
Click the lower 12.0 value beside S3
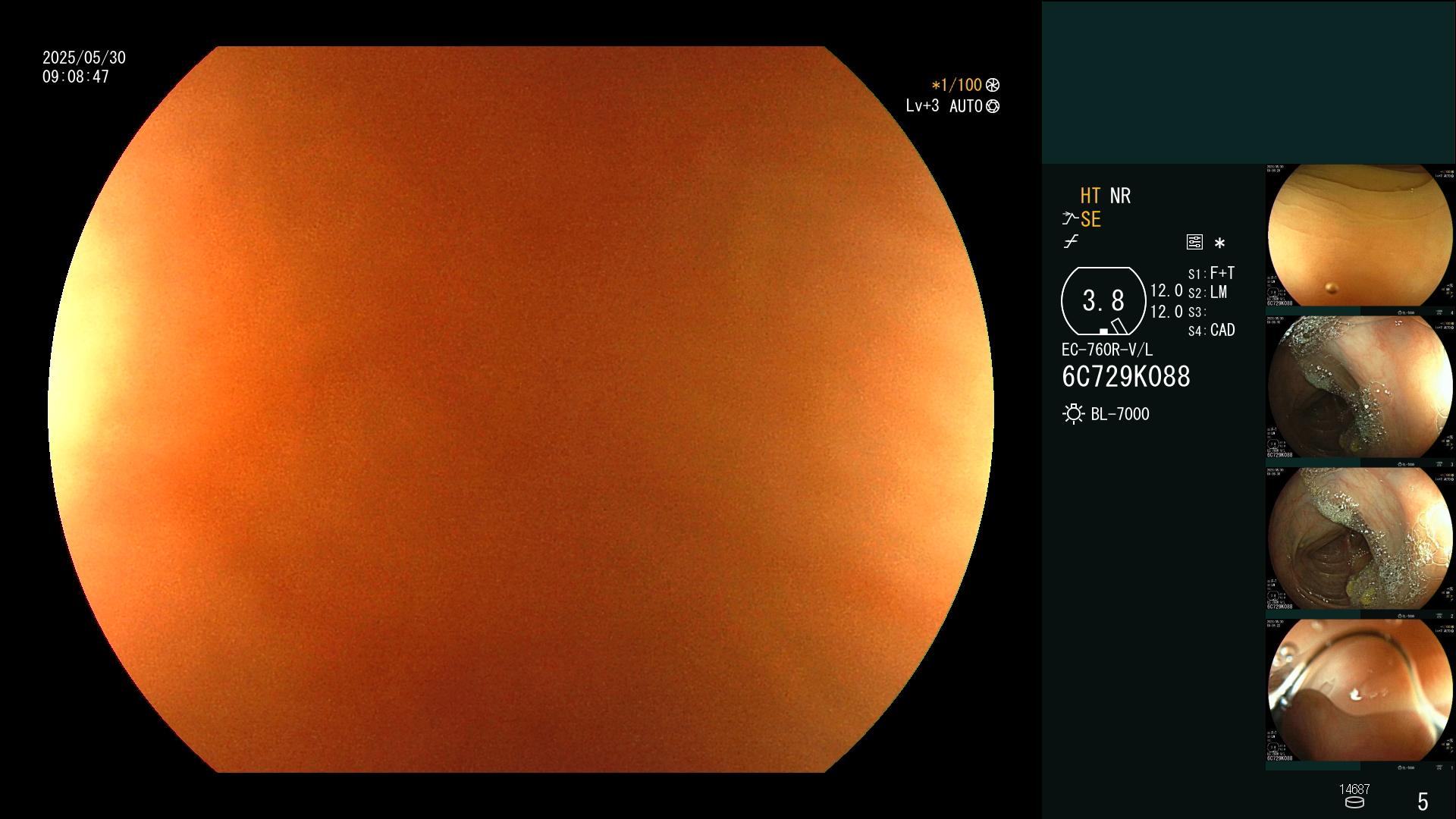pos(1166,312)
